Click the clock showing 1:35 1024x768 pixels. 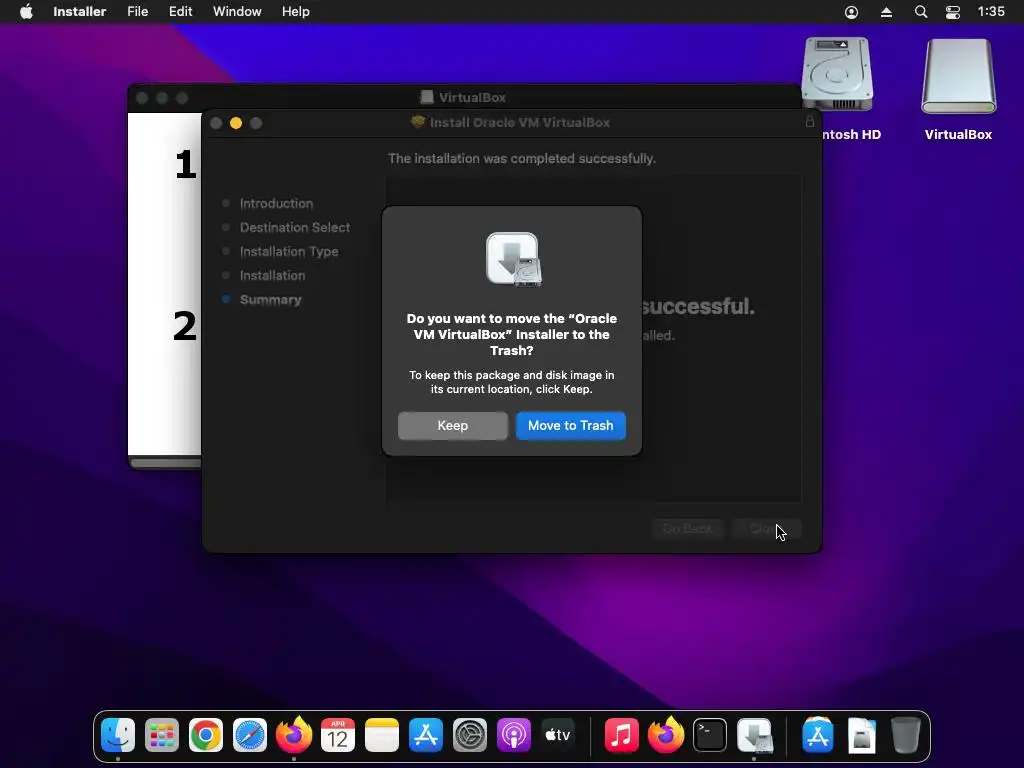click(991, 12)
